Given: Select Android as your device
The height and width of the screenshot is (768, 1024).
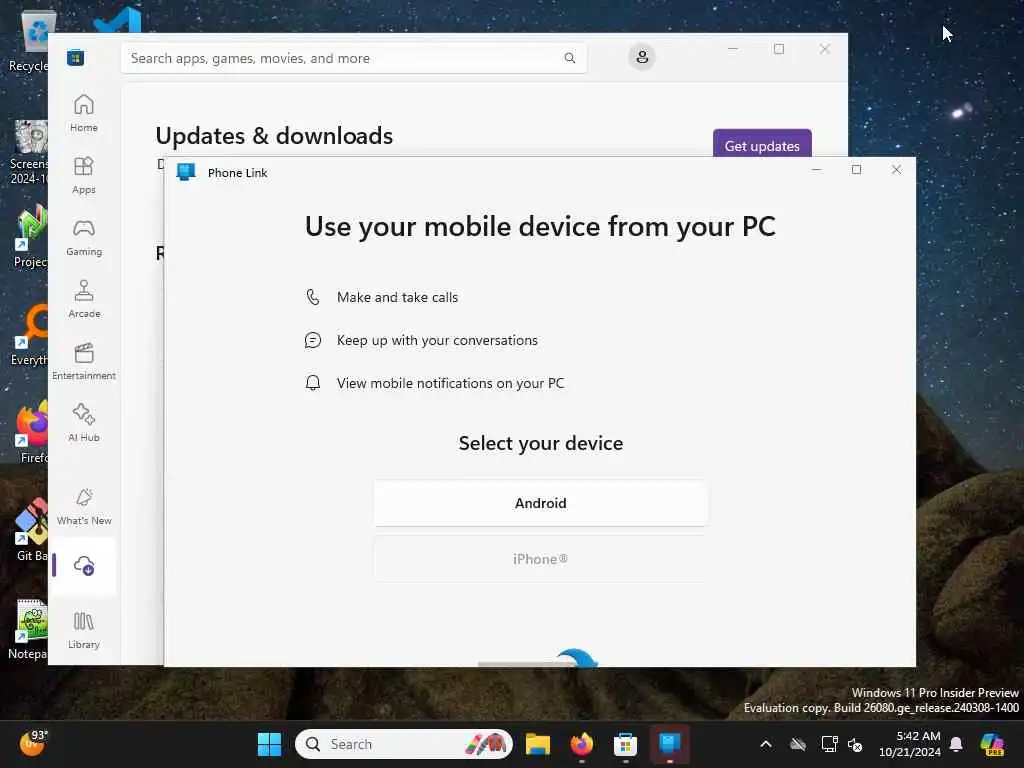Looking at the screenshot, I should tap(541, 503).
